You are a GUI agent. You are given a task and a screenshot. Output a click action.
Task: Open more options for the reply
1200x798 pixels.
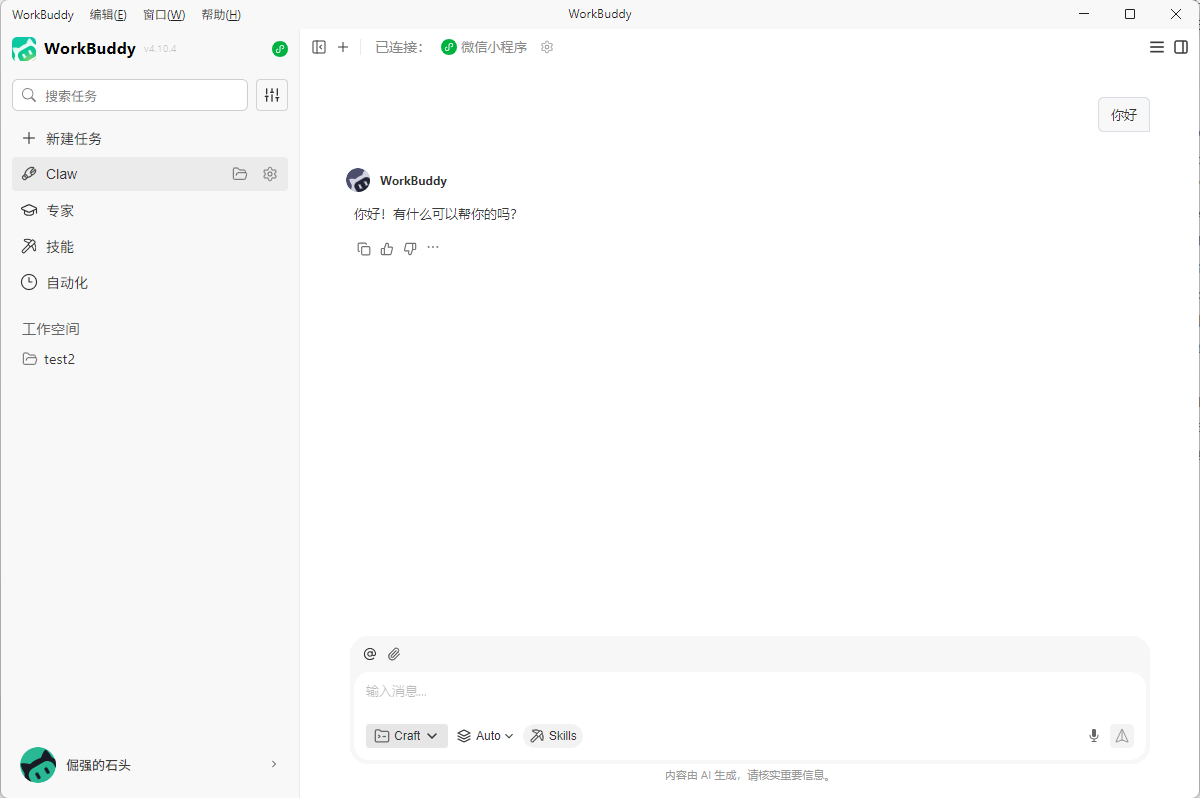pyautogui.click(x=433, y=248)
